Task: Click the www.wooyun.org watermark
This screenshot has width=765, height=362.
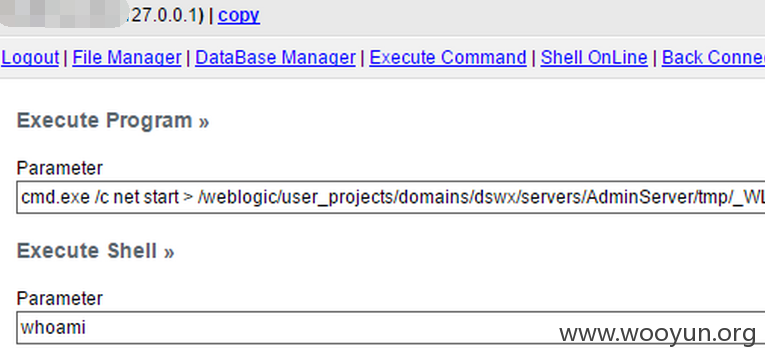Action: [658, 334]
